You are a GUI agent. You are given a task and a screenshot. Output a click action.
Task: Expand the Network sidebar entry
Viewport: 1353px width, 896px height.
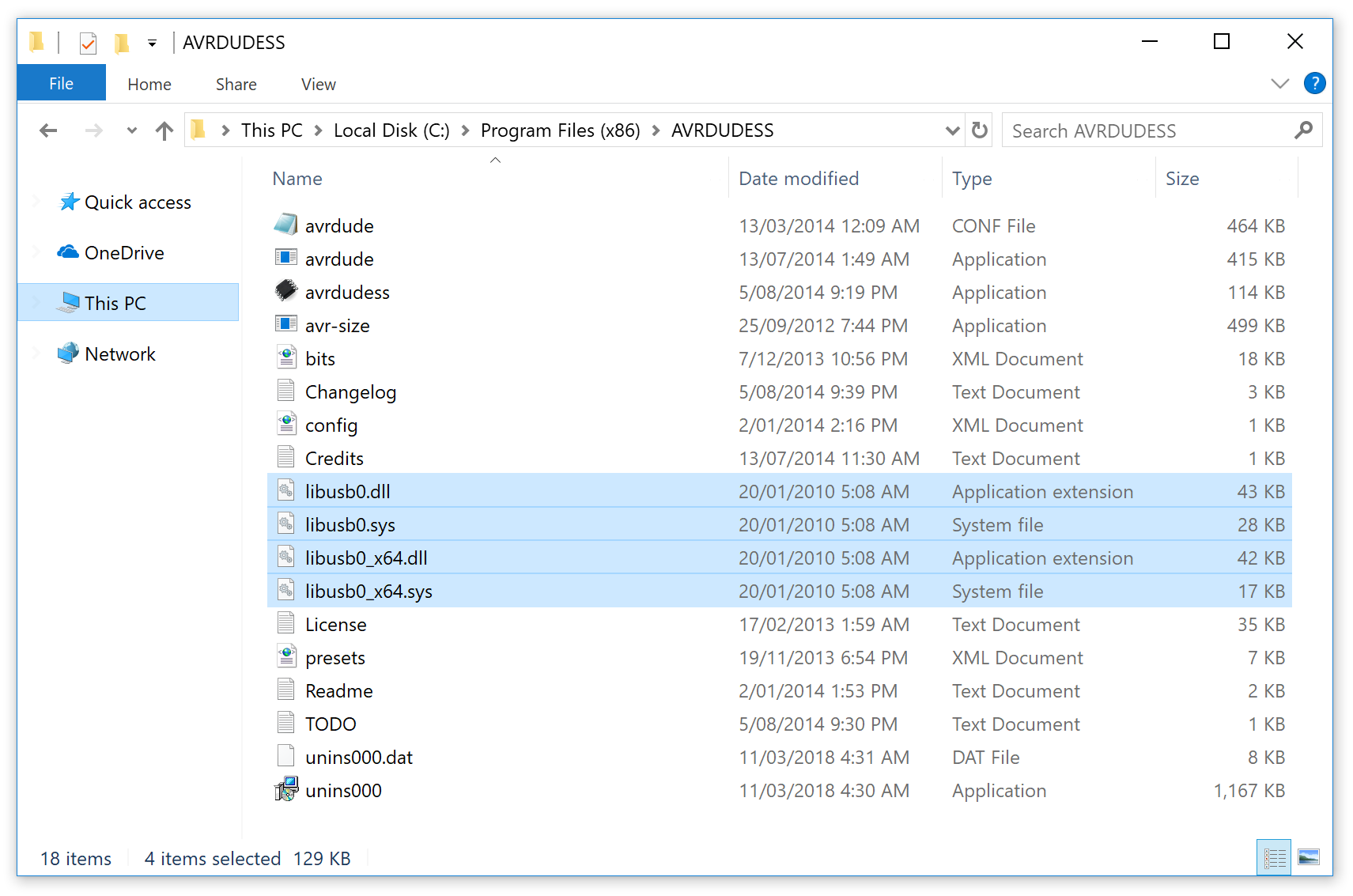[36, 353]
